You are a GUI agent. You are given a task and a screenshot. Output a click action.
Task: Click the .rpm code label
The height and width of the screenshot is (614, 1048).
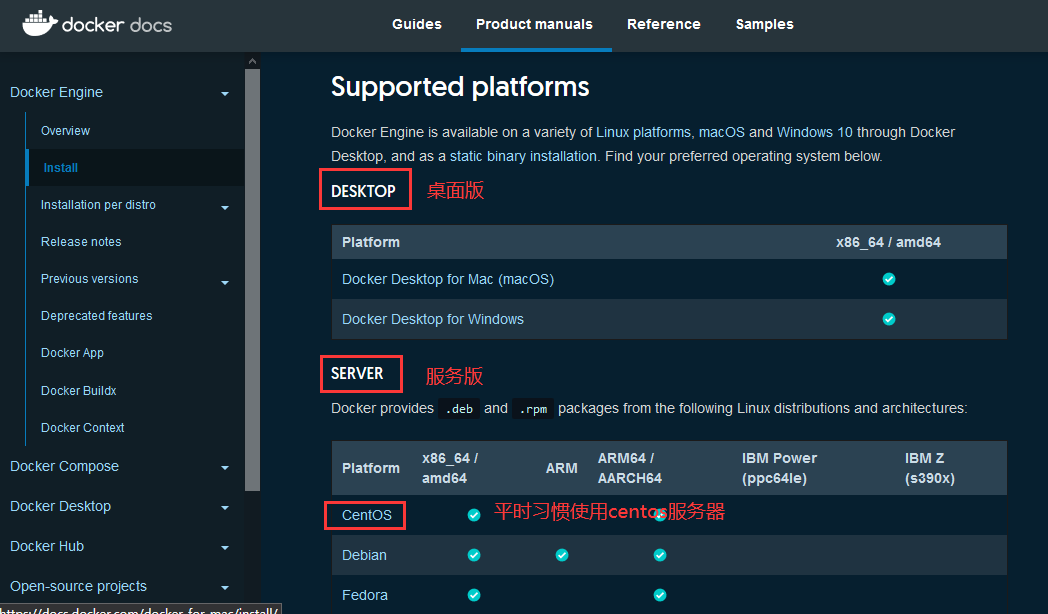(x=533, y=409)
